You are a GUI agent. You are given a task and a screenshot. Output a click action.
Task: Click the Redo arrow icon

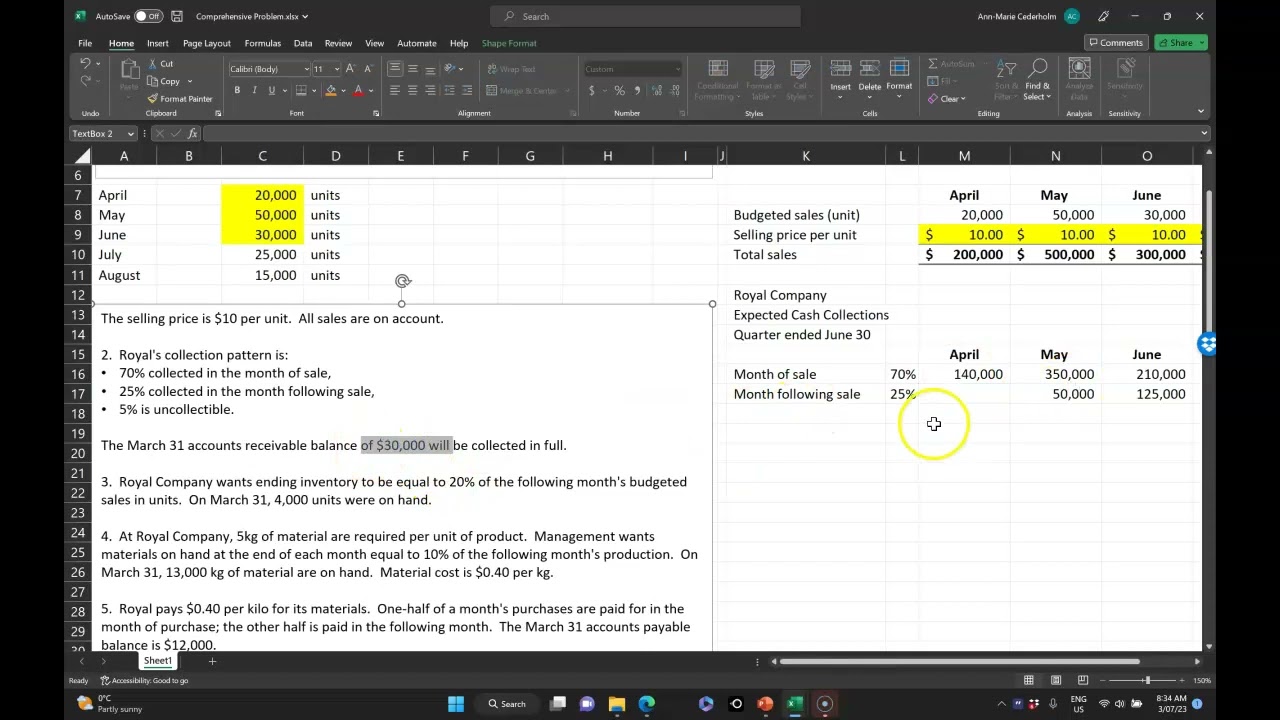tap(85, 81)
